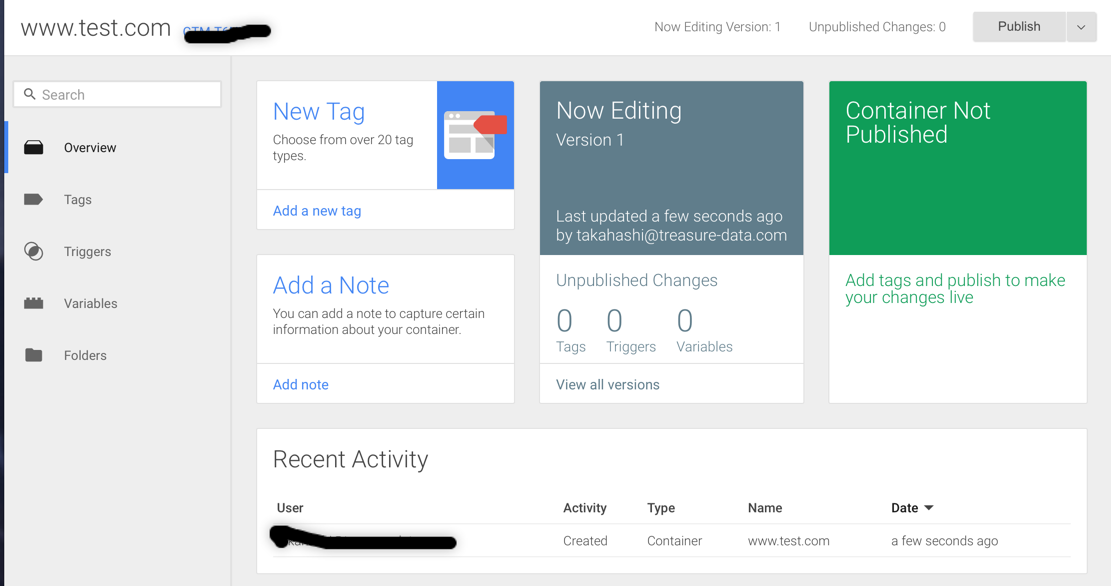1111x586 pixels.
Task: Click the magnifier icon in search box
Action: pyautogui.click(x=29, y=94)
